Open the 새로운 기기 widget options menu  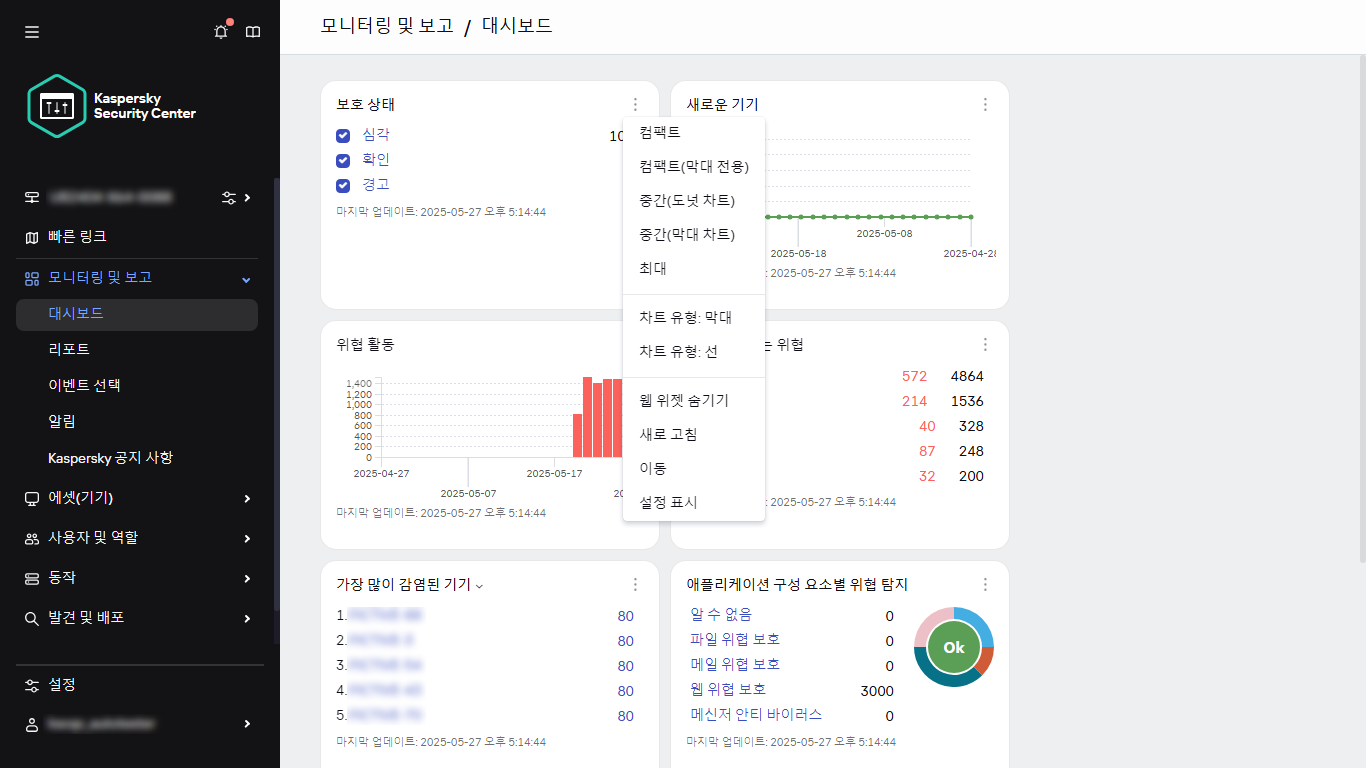click(985, 104)
